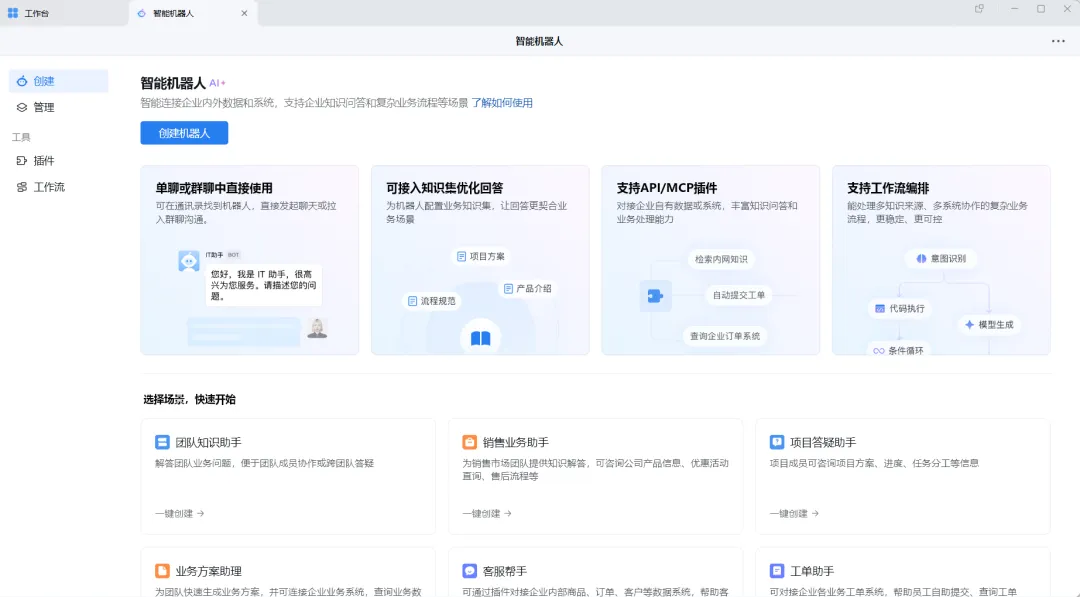Image resolution: width=1080 pixels, height=597 pixels.
Task: Click the 自动提交工单 chip
Action: (738, 295)
